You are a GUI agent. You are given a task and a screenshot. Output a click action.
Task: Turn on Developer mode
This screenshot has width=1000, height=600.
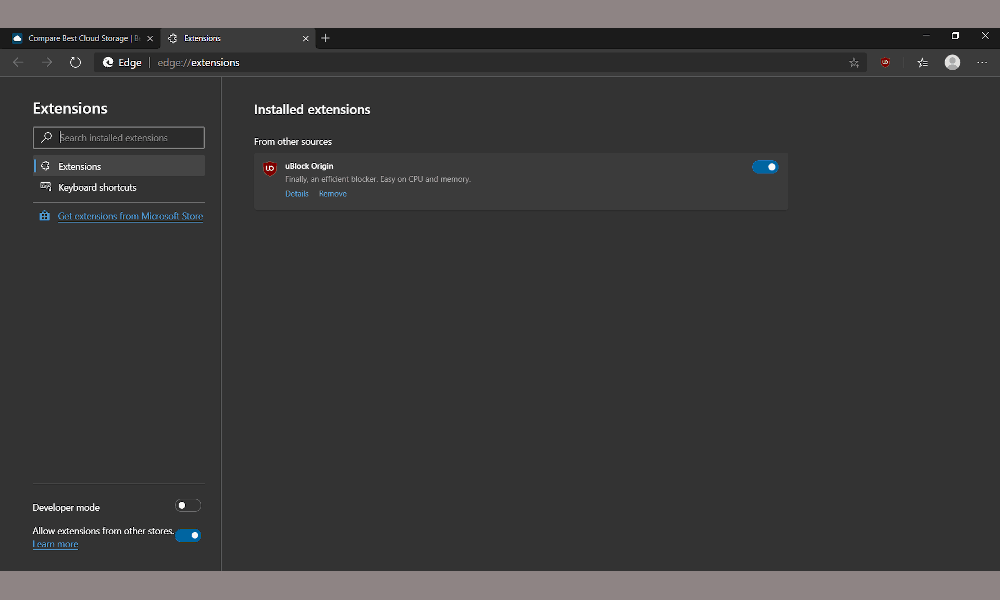[188, 505]
